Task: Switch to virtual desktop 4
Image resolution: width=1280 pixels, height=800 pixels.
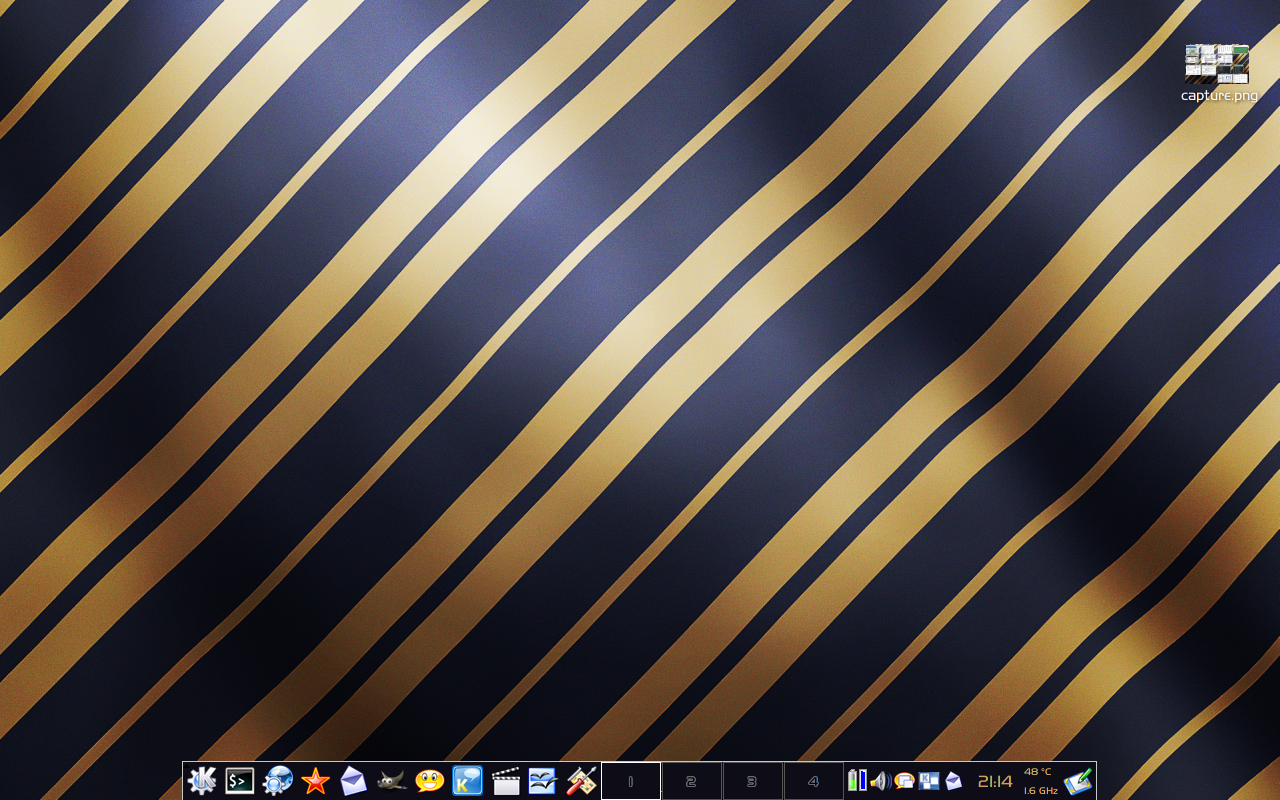Action: [x=813, y=781]
